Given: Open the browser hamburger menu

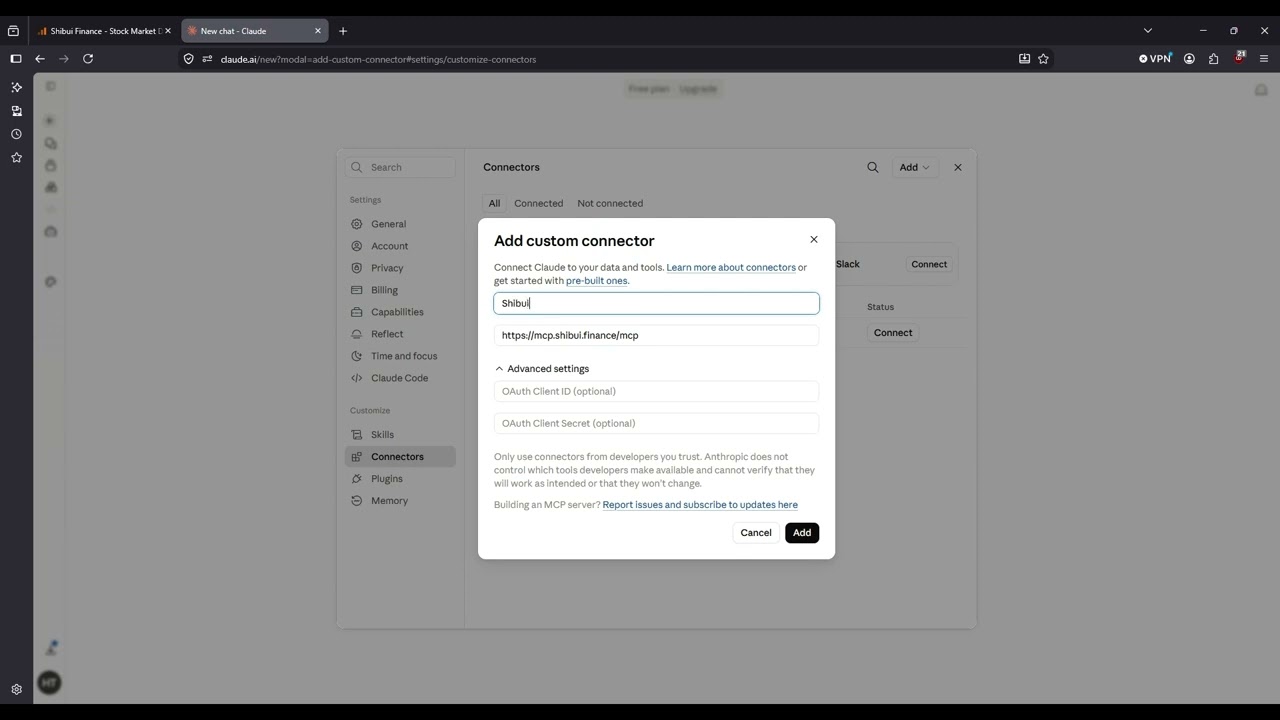Looking at the screenshot, I should tap(1263, 59).
